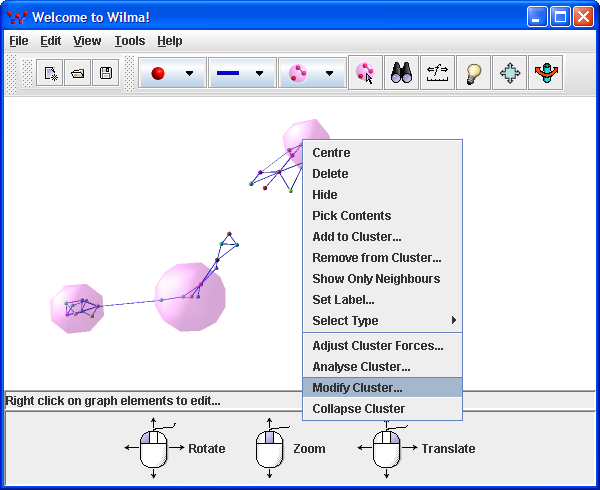Choose Analyse Cluster... entry
600x490 pixels.
pyautogui.click(x=383, y=367)
